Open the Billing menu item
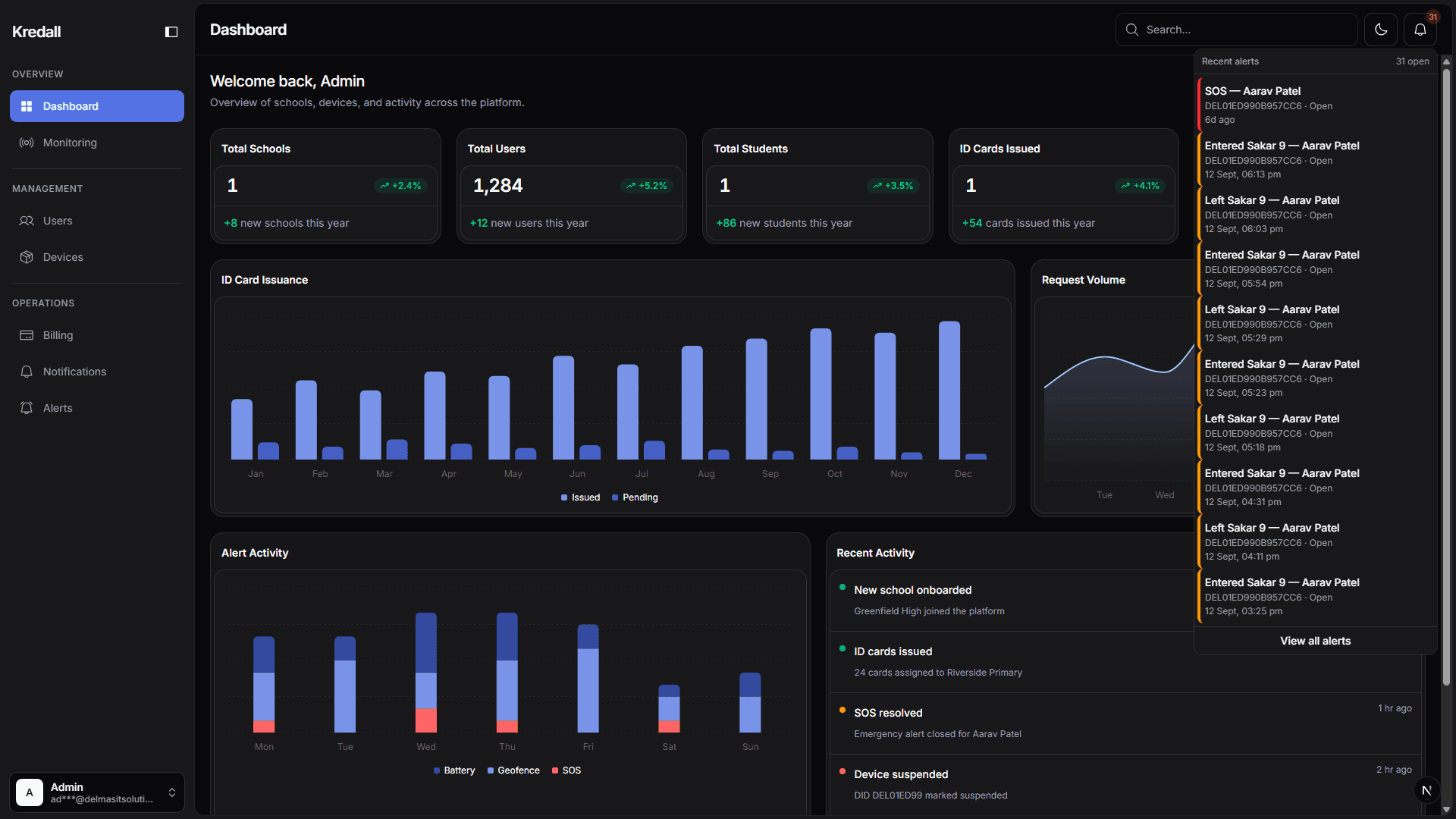The width and height of the screenshot is (1456, 819). (x=97, y=335)
